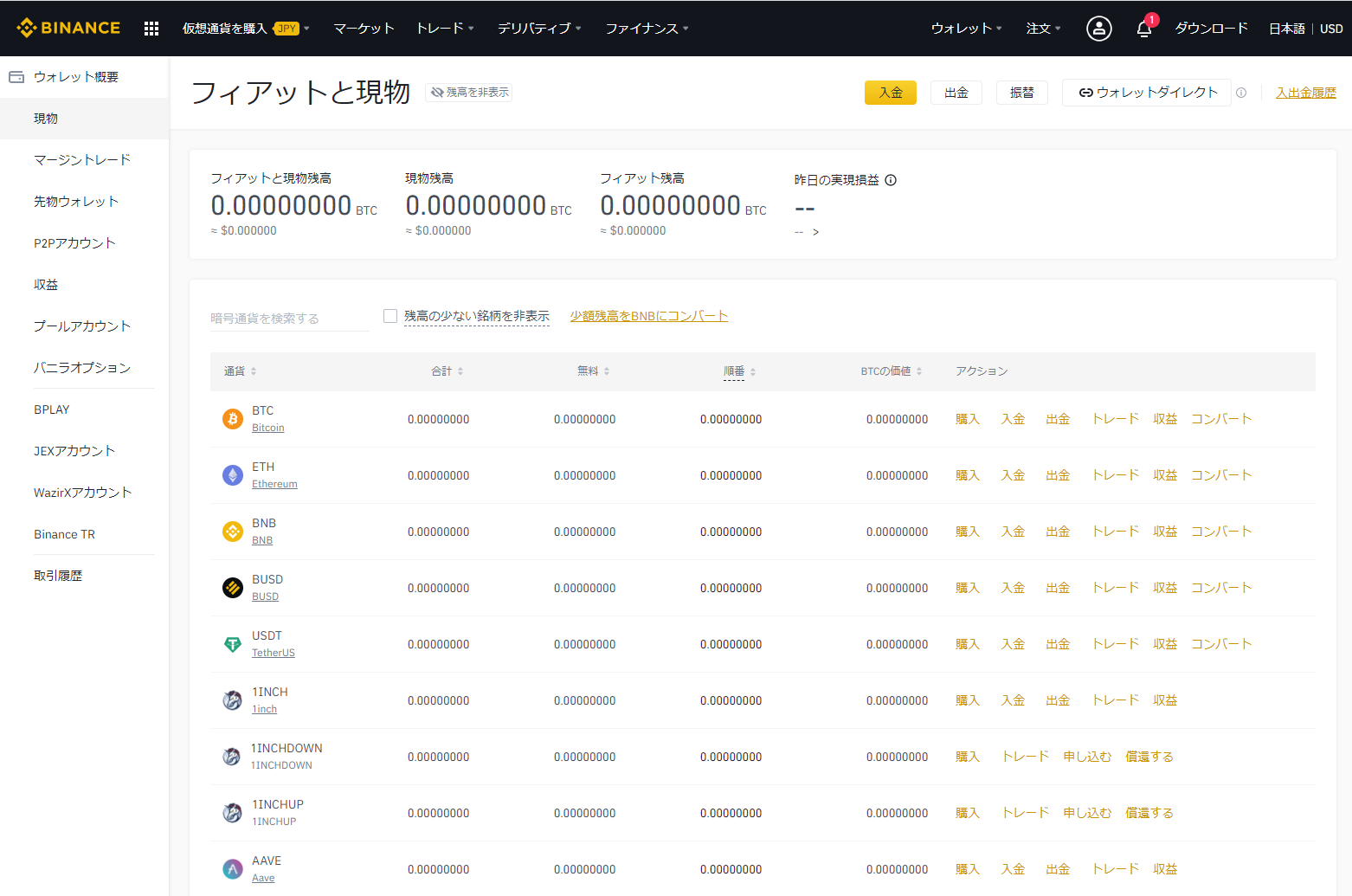Click the 1INCH coin icon

point(233,700)
